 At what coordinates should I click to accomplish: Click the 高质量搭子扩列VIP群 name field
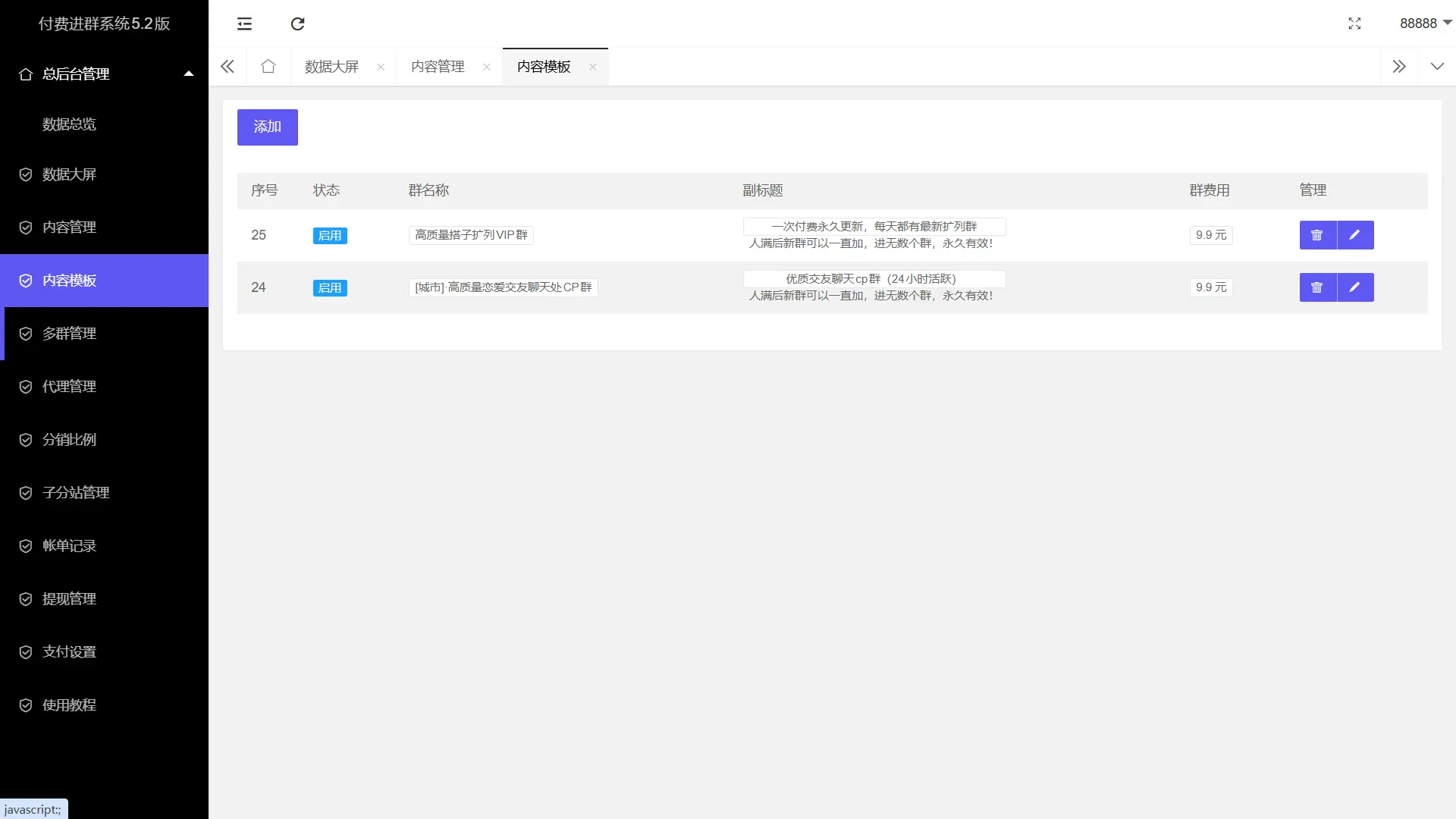click(471, 235)
